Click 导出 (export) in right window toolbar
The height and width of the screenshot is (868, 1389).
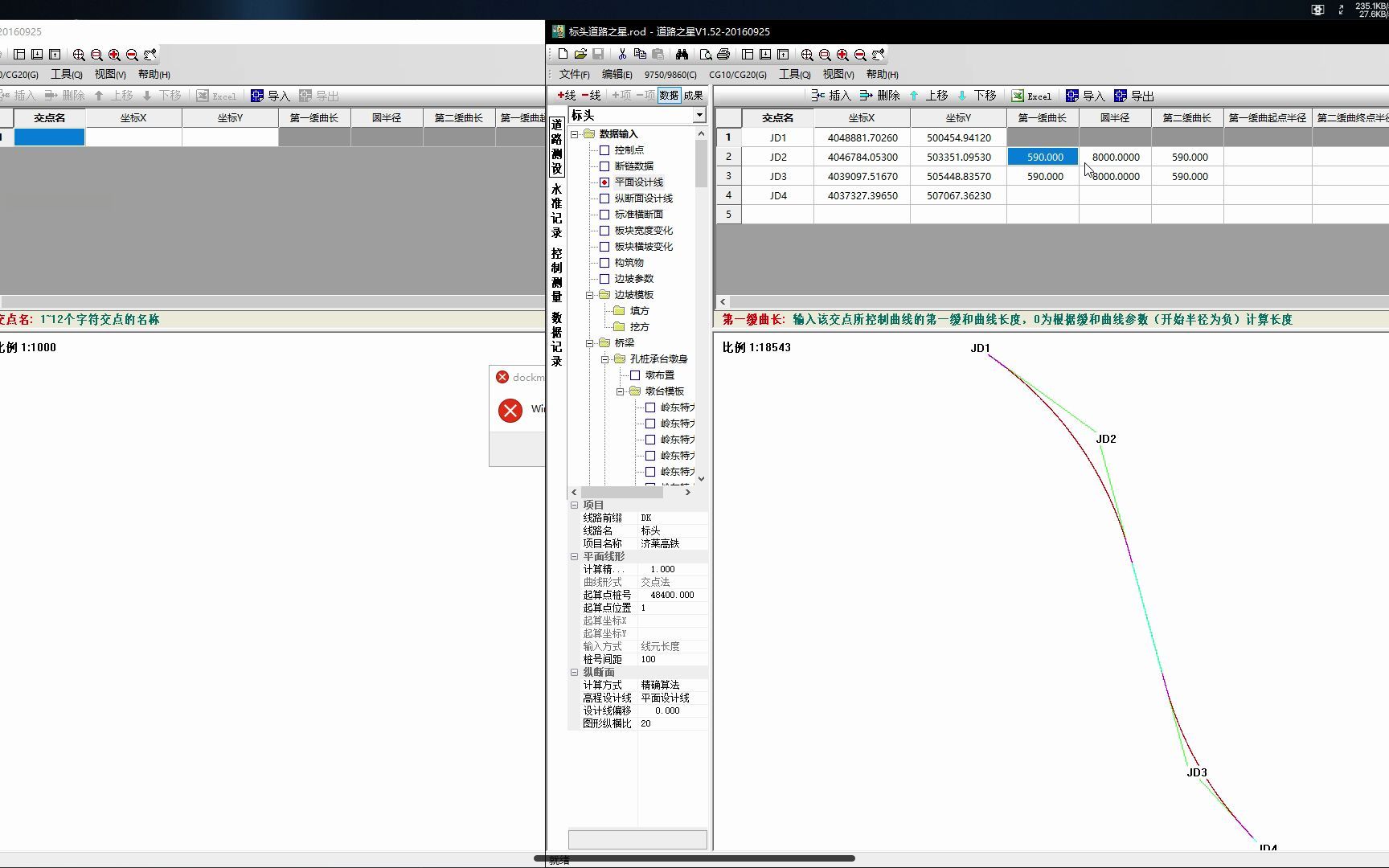click(1134, 96)
